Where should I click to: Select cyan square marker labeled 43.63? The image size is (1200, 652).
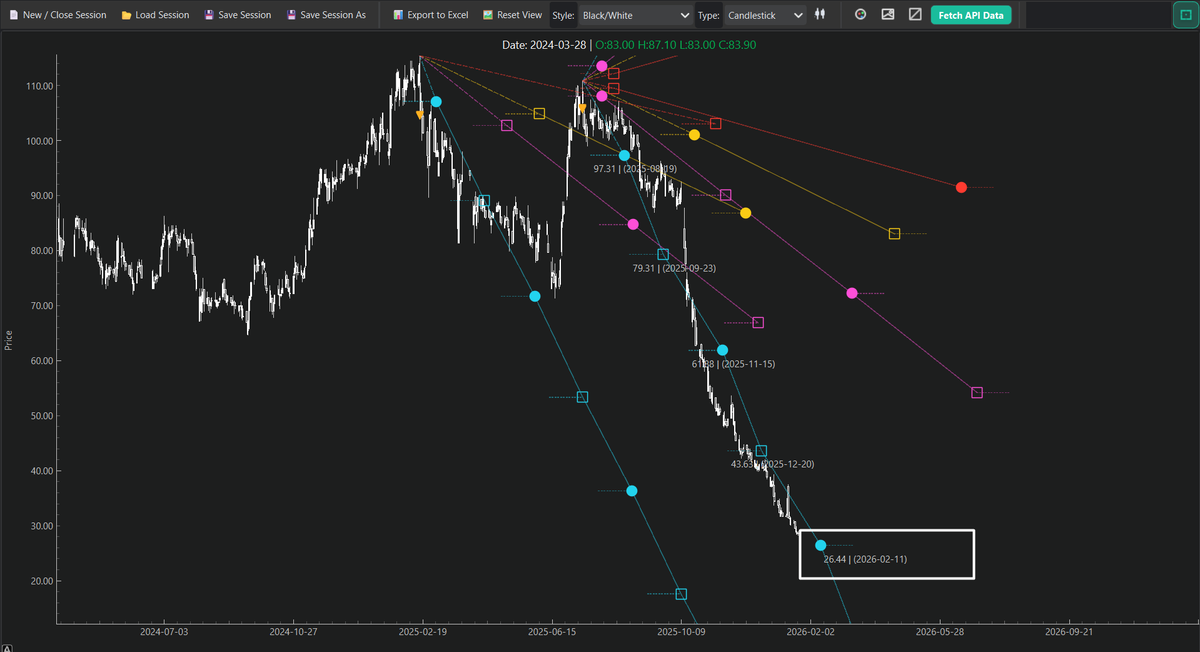pos(761,451)
